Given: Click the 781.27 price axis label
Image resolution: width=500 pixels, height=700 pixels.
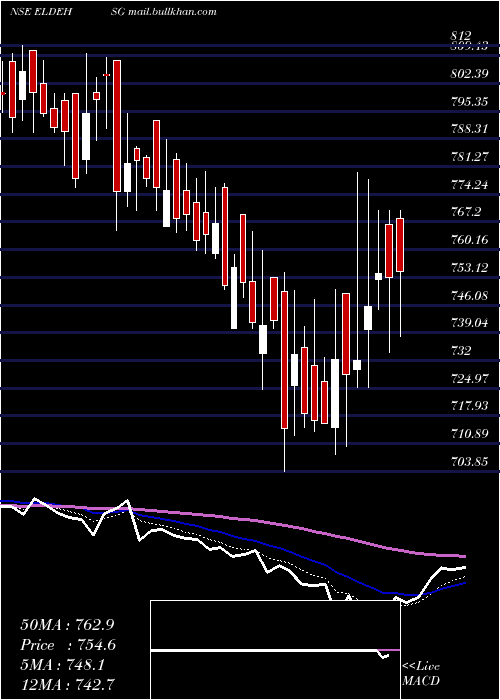Looking at the screenshot, I should pos(469,157).
